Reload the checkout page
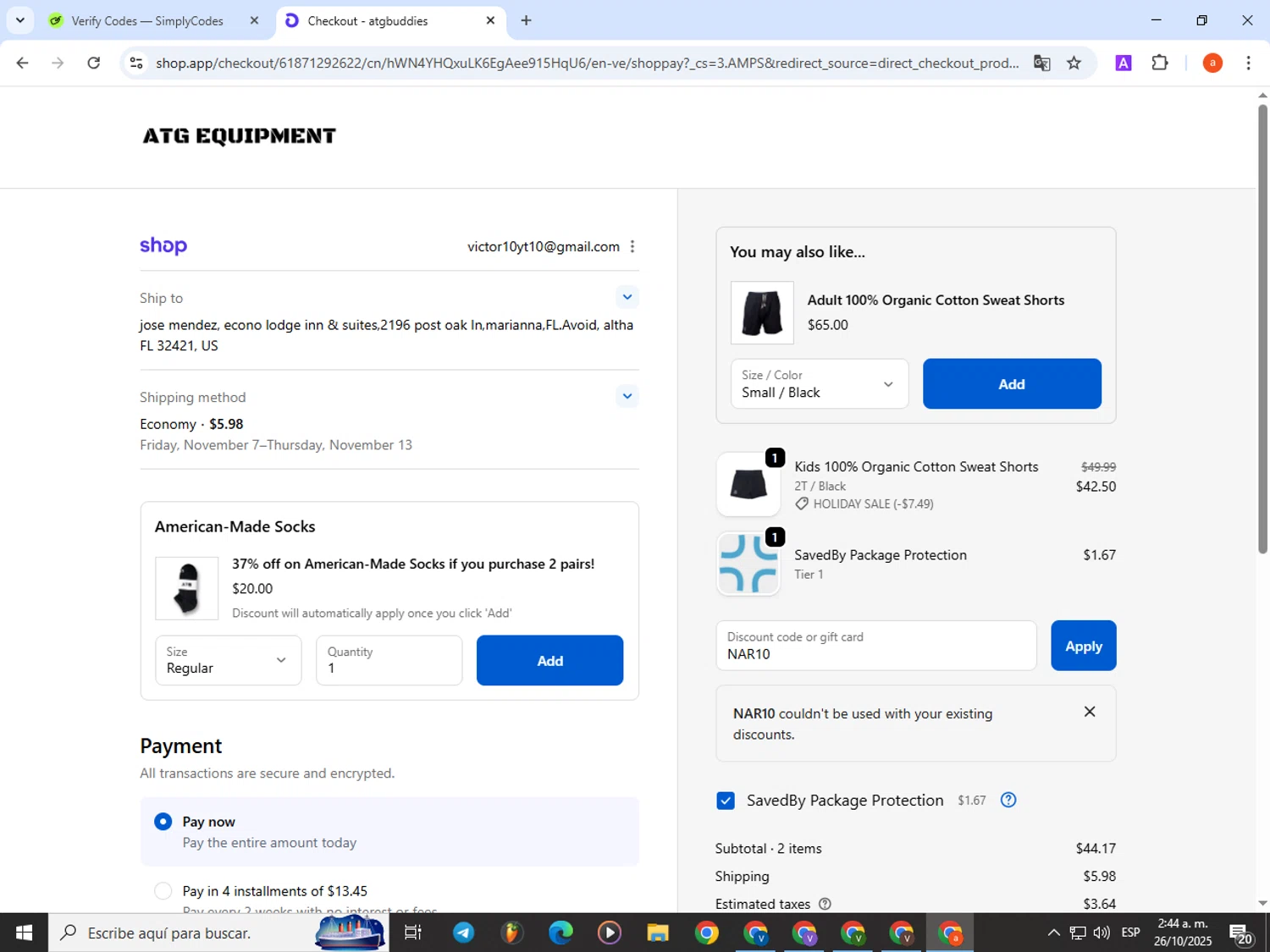The width and height of the screenshot is (1270, 952). pos(94,63)
